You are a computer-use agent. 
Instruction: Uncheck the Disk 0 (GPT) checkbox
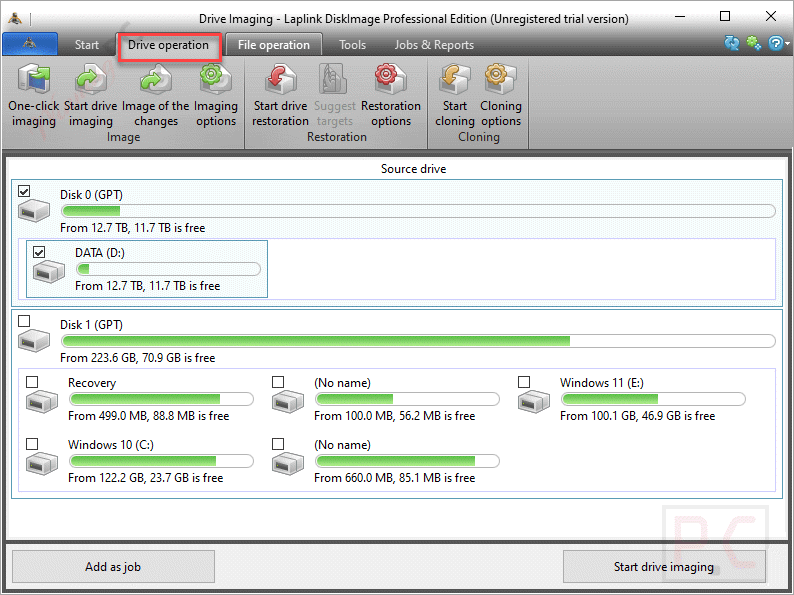click(x=24, y=191)
